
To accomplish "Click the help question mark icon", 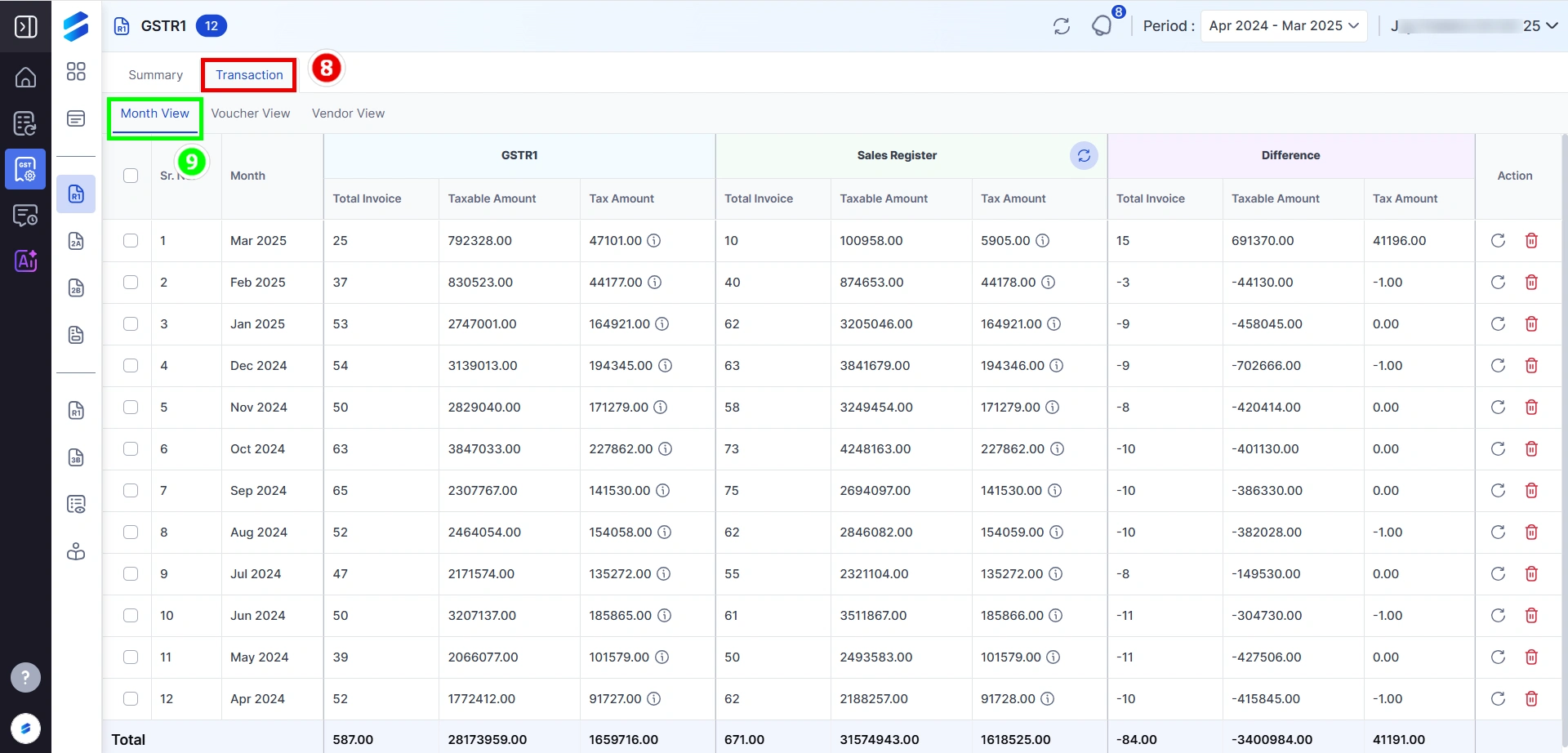I will tap(25, 677).
